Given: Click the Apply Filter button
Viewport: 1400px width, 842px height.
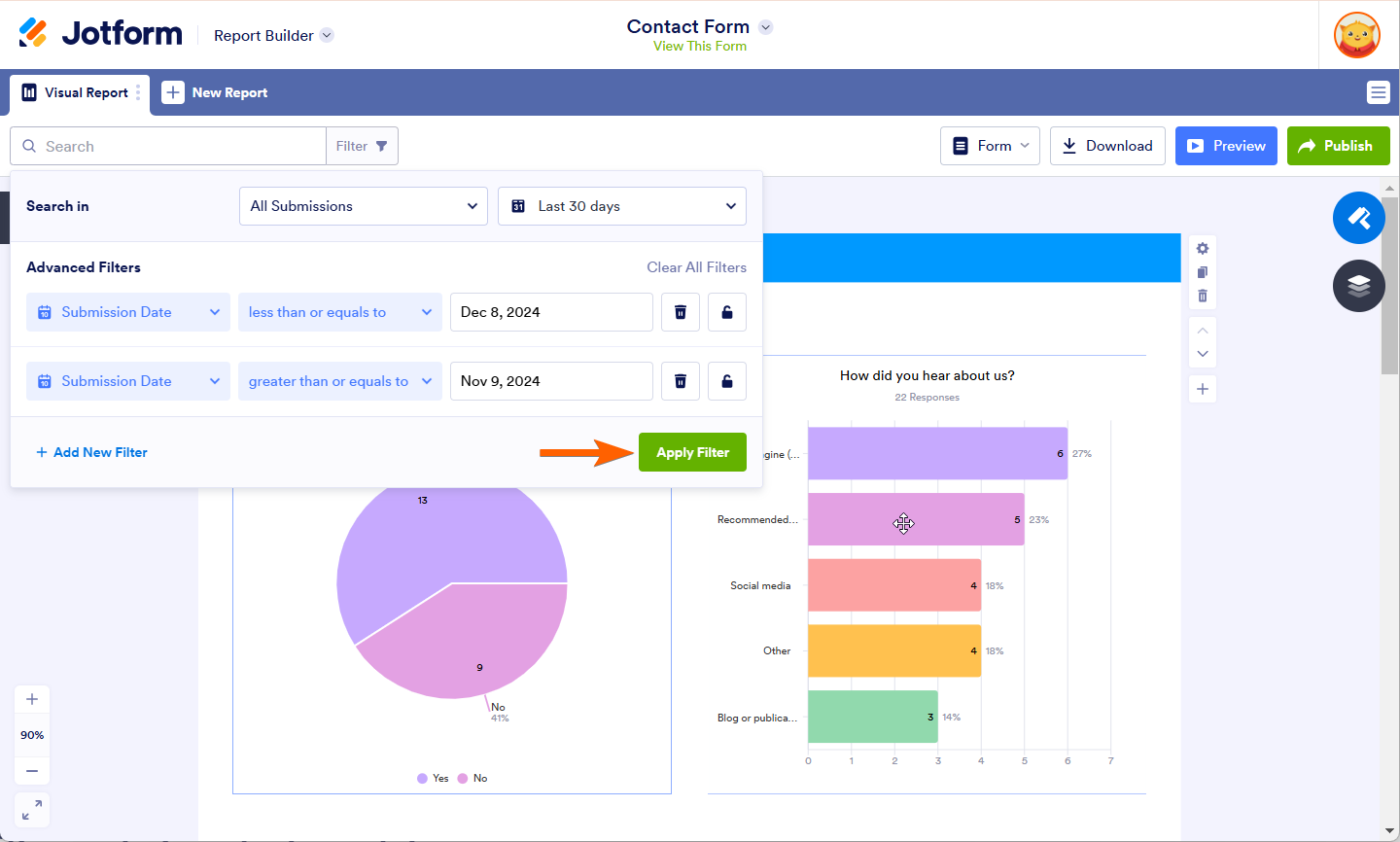Looking at the screenshot, I should click(692, 452).
